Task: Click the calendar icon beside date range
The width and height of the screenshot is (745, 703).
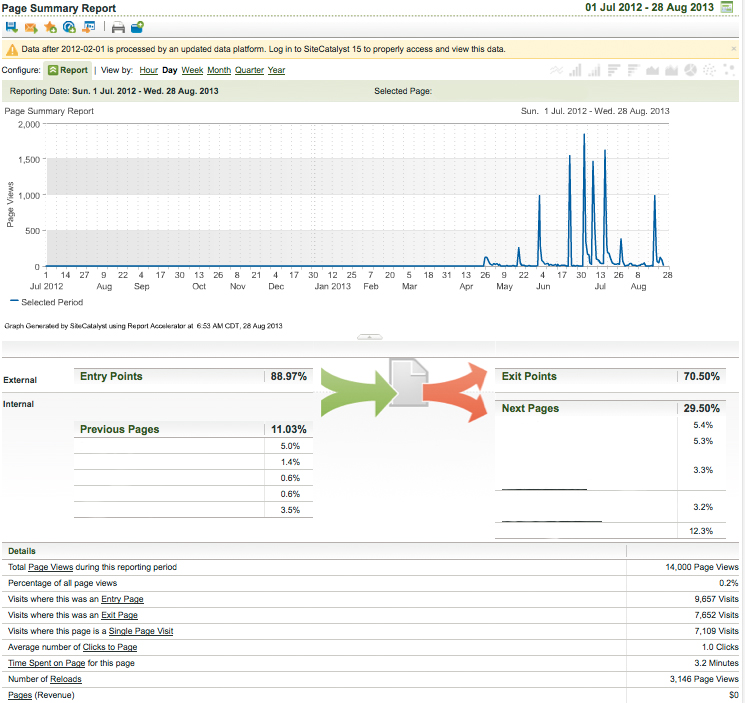Action: [x=726, y=7]
